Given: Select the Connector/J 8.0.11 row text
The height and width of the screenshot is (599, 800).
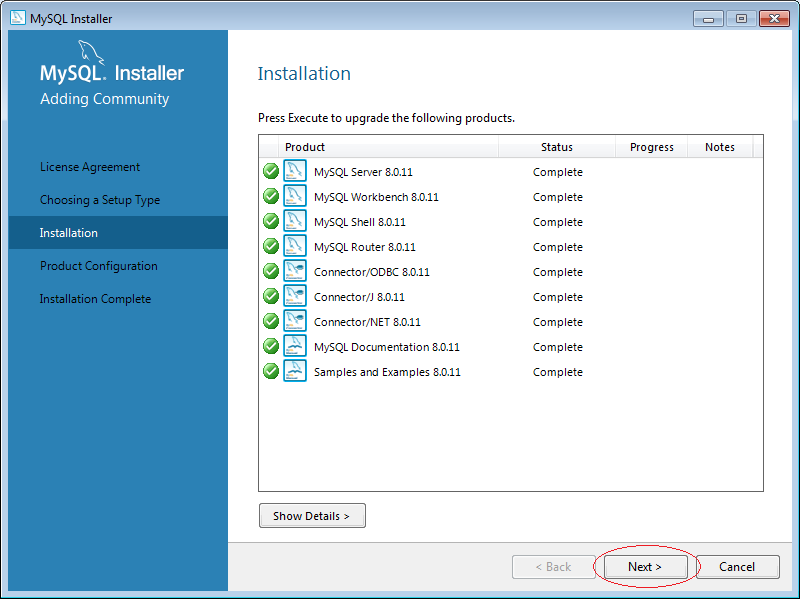Looking at the screenshot, I should [x=359, y=297].
